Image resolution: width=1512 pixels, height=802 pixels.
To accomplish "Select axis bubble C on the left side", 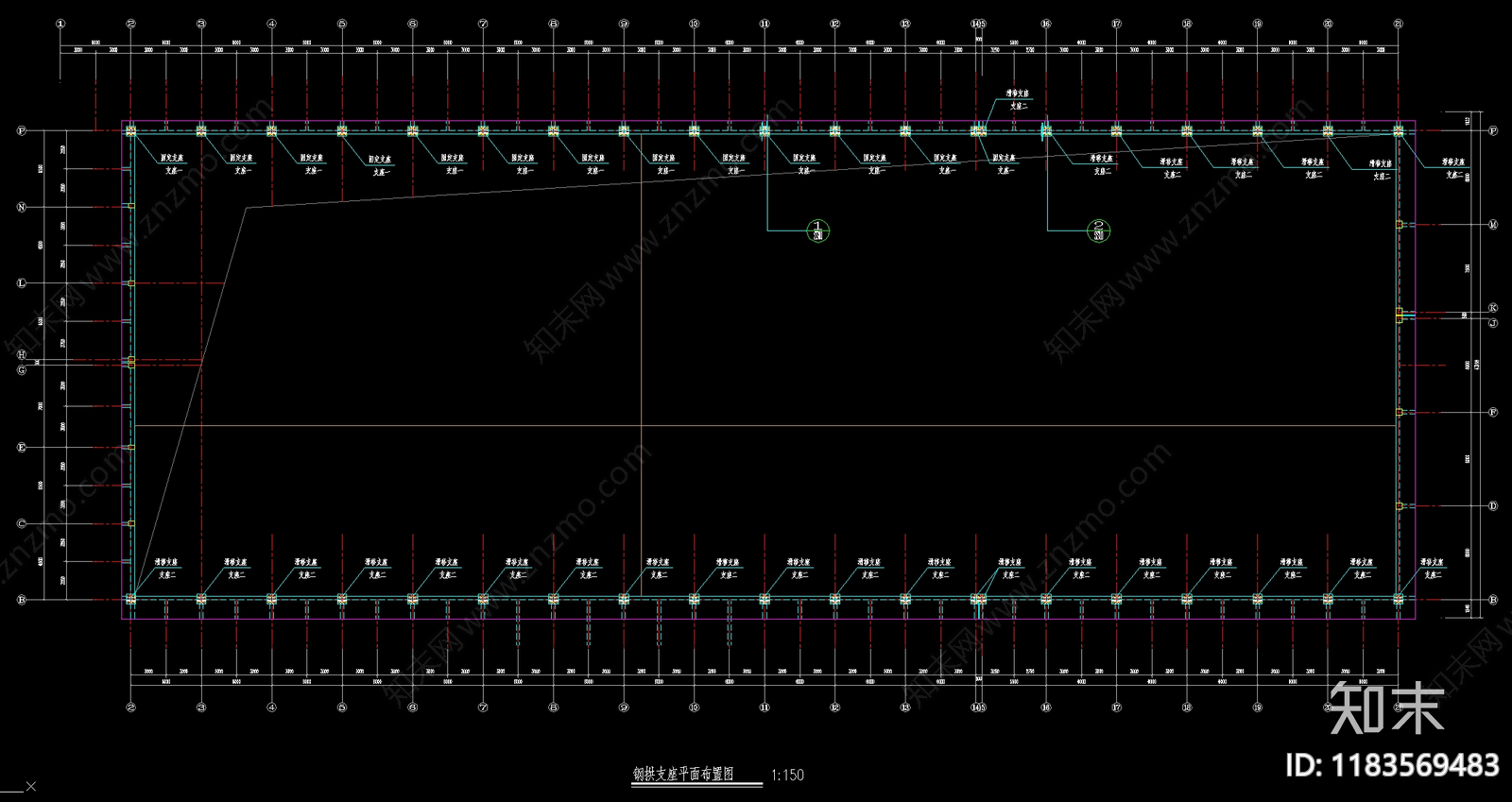I will (x=22, y=523).
